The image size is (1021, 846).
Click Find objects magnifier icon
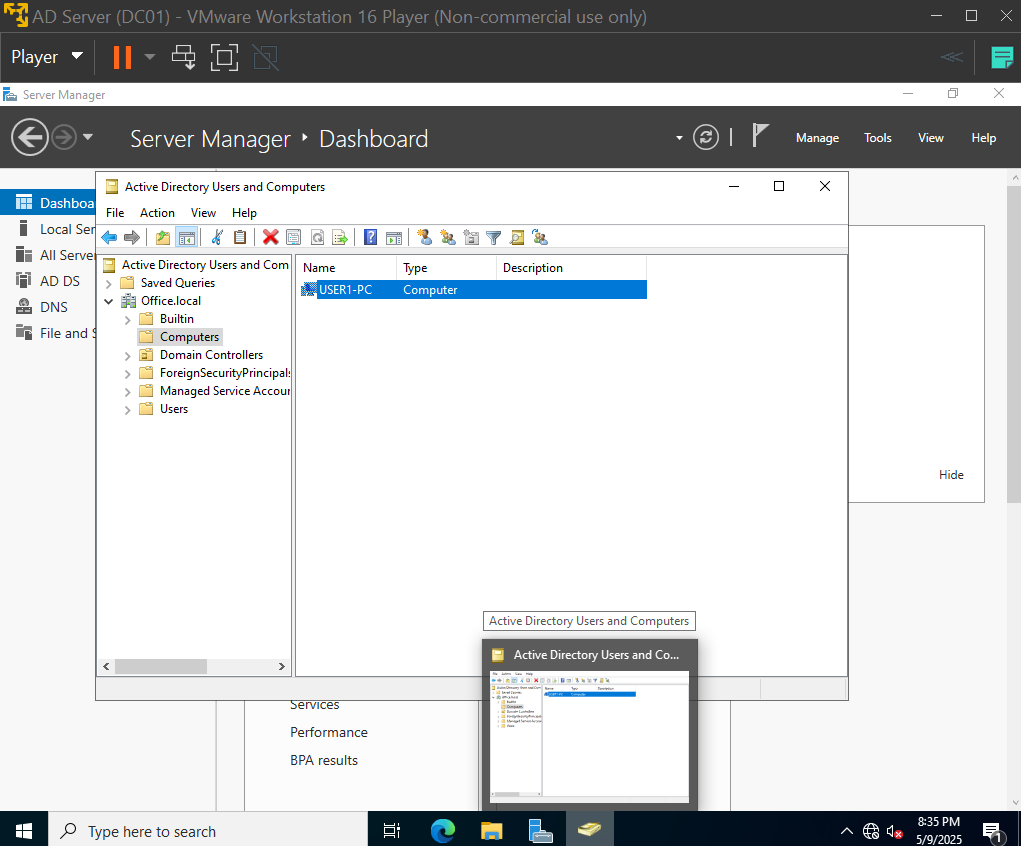click(517, 238)
